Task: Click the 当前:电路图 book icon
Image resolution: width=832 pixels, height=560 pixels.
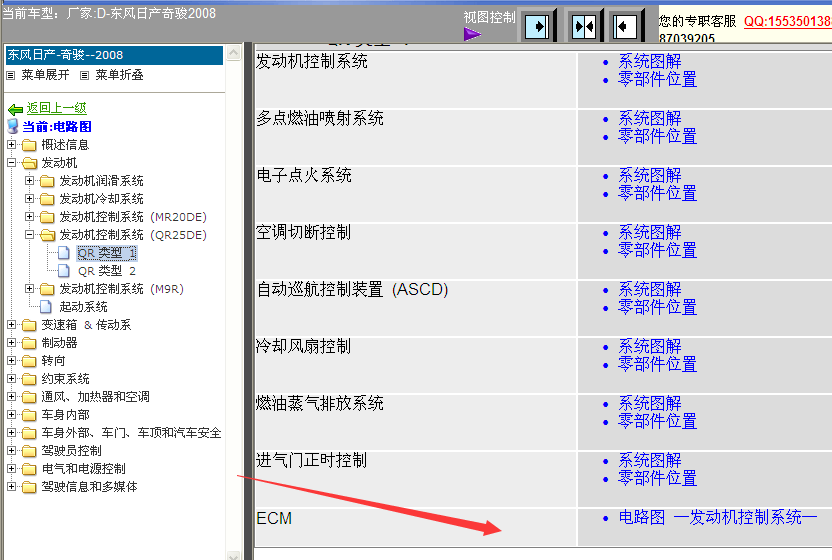Action: tap(13, 126)
